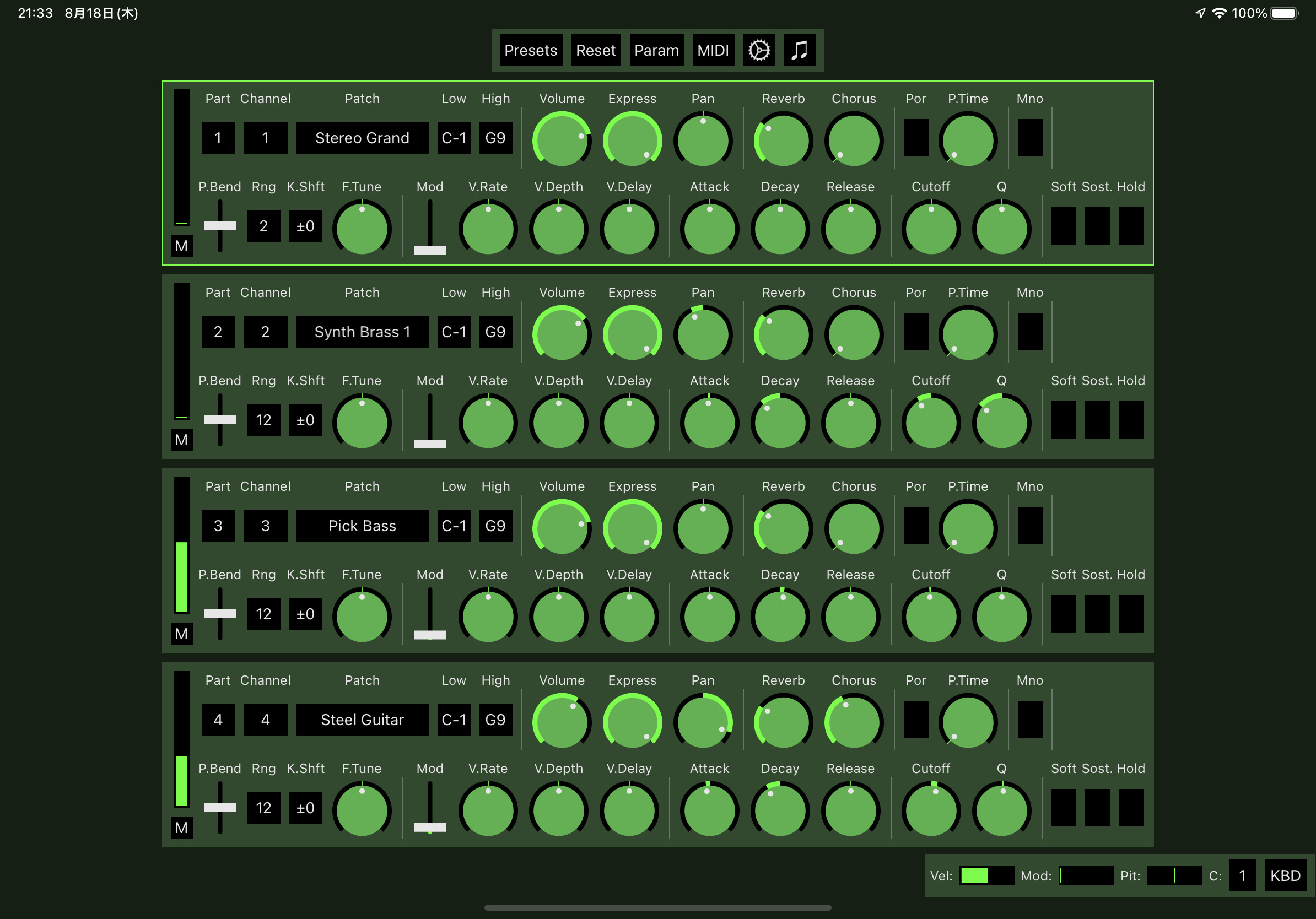Adjust P.Time knob of Stereo Grand part
This screenshot has width=1316, height=919.
click(968, 140)
